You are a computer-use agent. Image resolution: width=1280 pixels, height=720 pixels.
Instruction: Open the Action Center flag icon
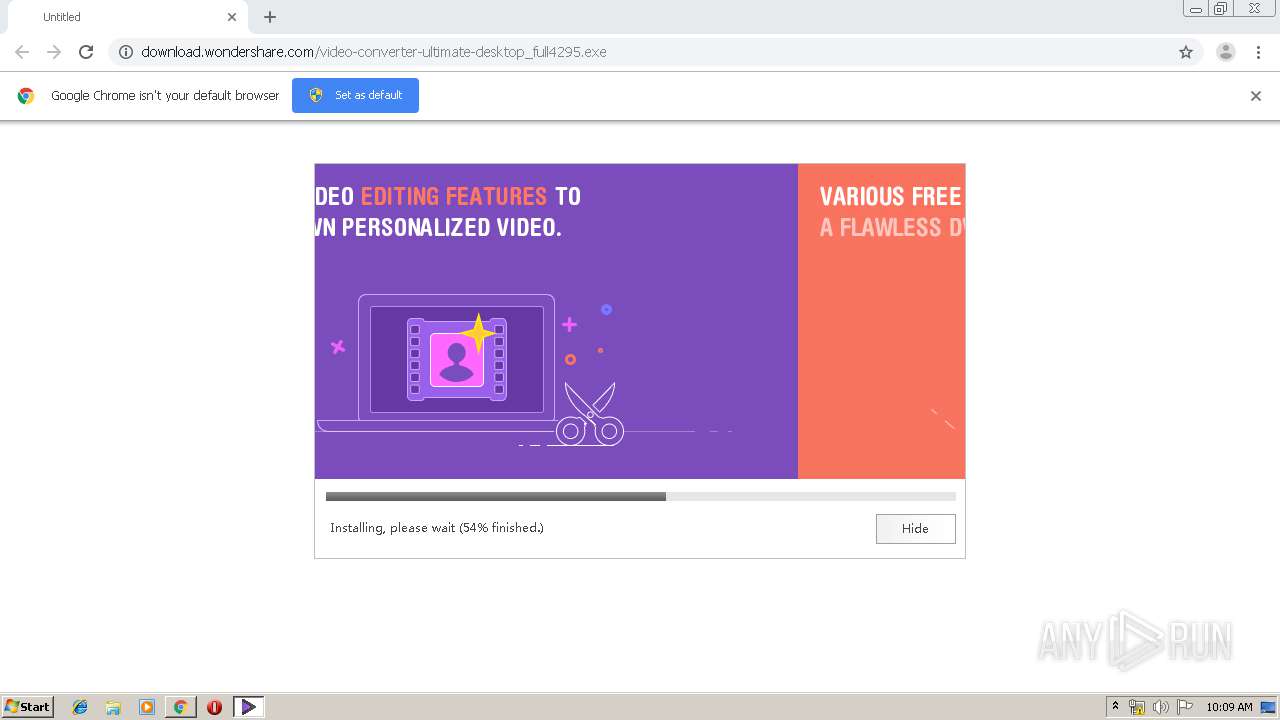click(1185, 707)
